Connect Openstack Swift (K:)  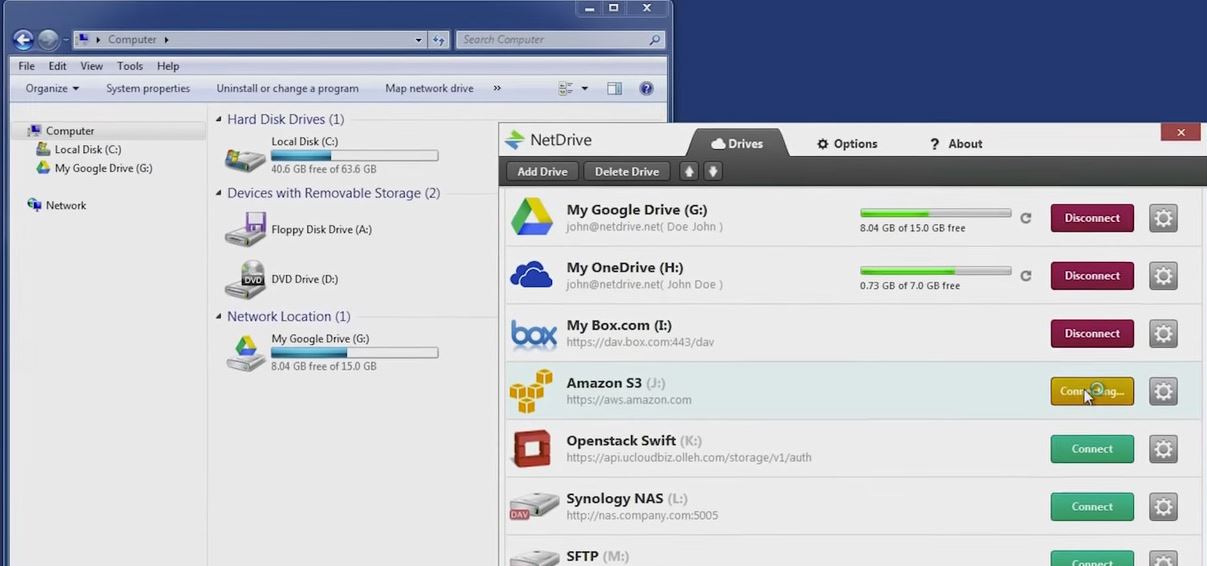point(1092,449)
